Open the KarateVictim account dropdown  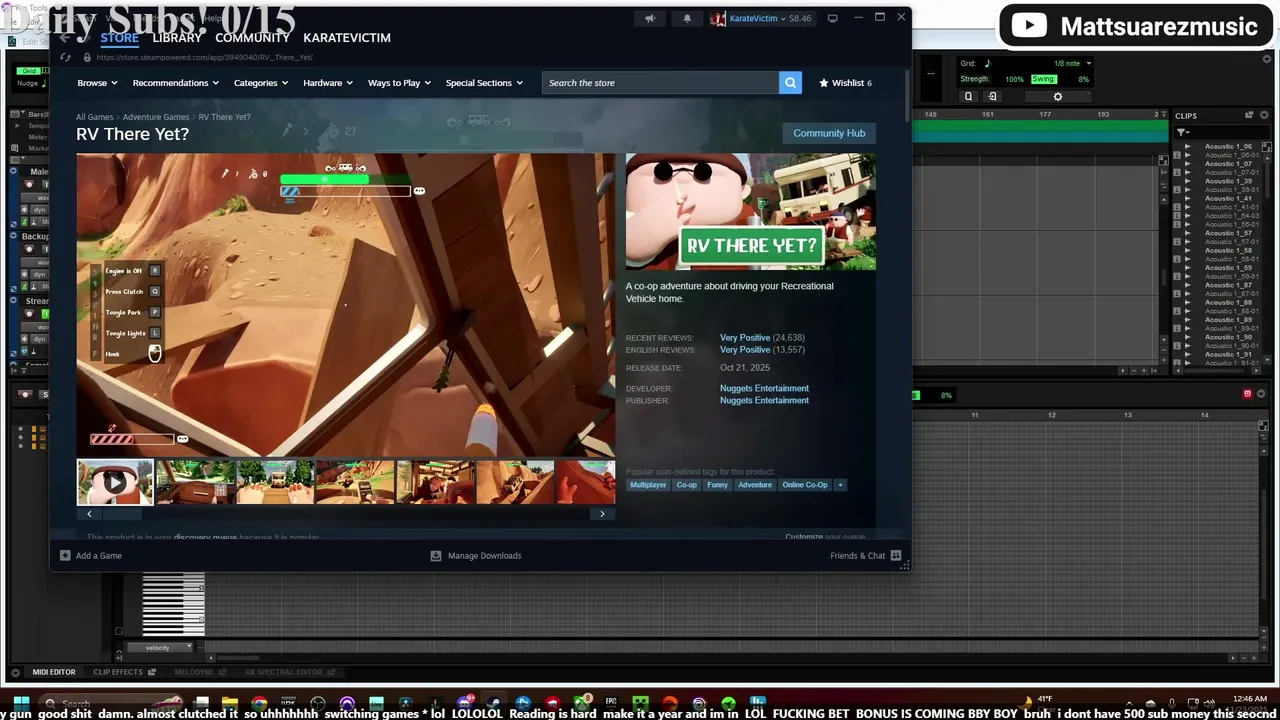[x=761, y=18]
